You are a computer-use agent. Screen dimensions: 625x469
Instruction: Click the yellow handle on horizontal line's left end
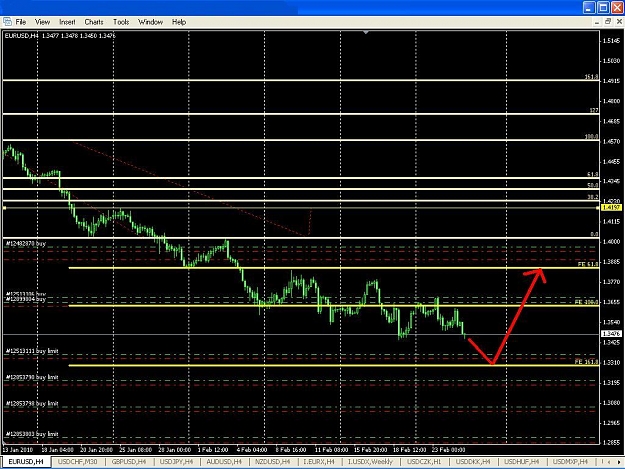pos(4,208)
